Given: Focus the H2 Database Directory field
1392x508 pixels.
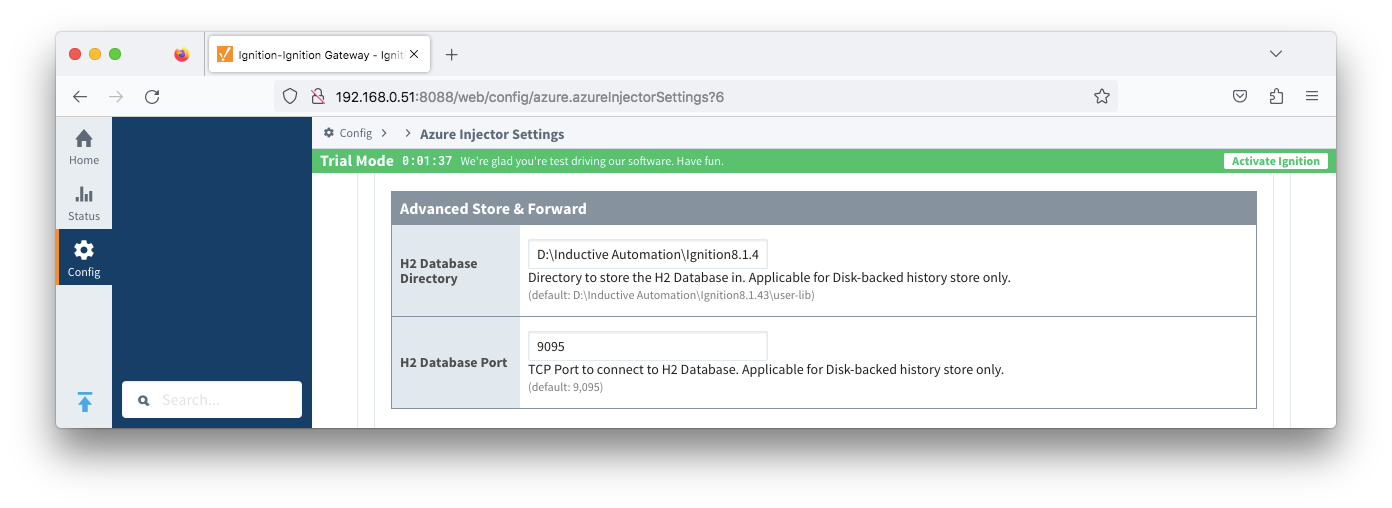Looking at the screenshot, I should coord(647,254).
